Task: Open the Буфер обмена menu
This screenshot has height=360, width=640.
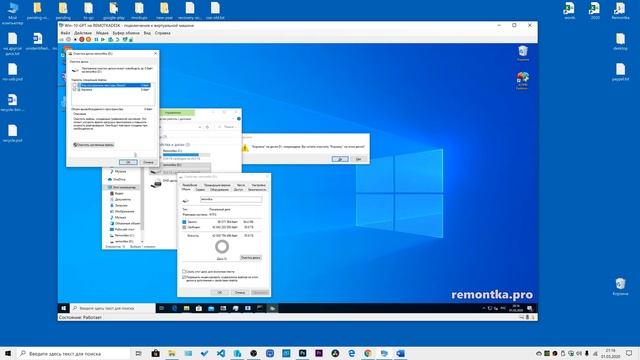Action: point(126,33)
